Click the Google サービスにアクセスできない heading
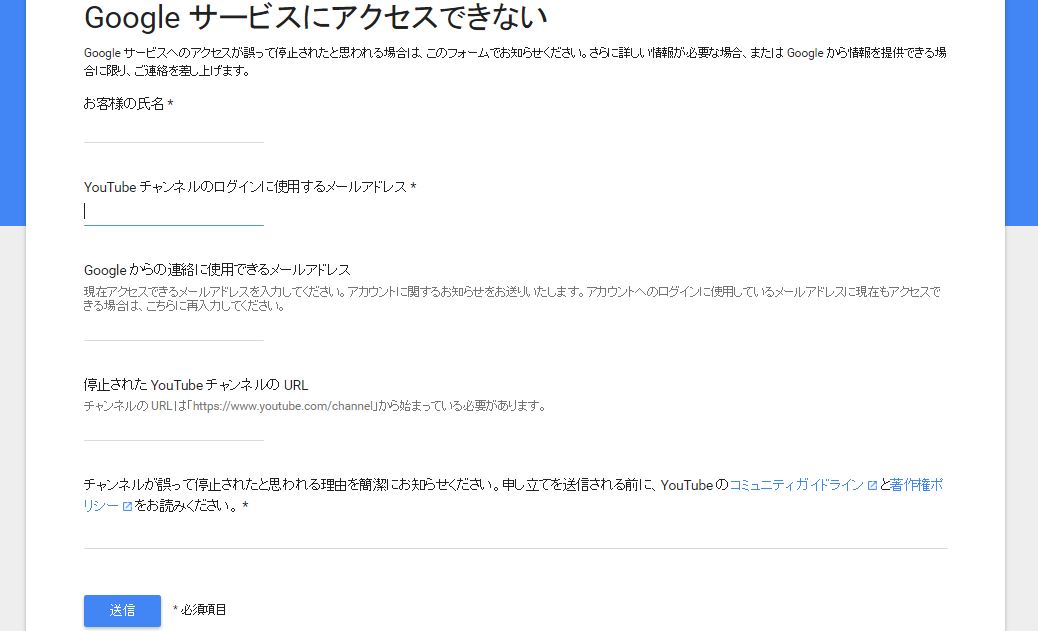Viewport: 1038px width, 631px height. coord(316,18)
